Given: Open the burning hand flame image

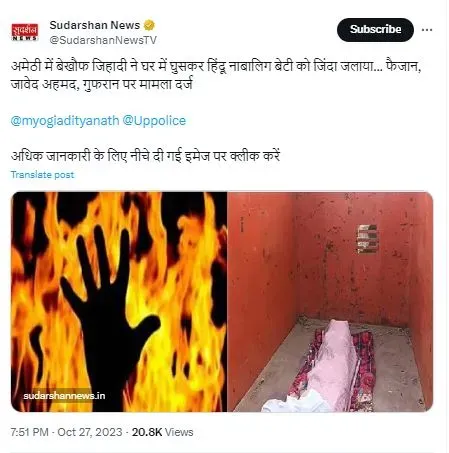Looking at the screenshot, I should (119, 302).
